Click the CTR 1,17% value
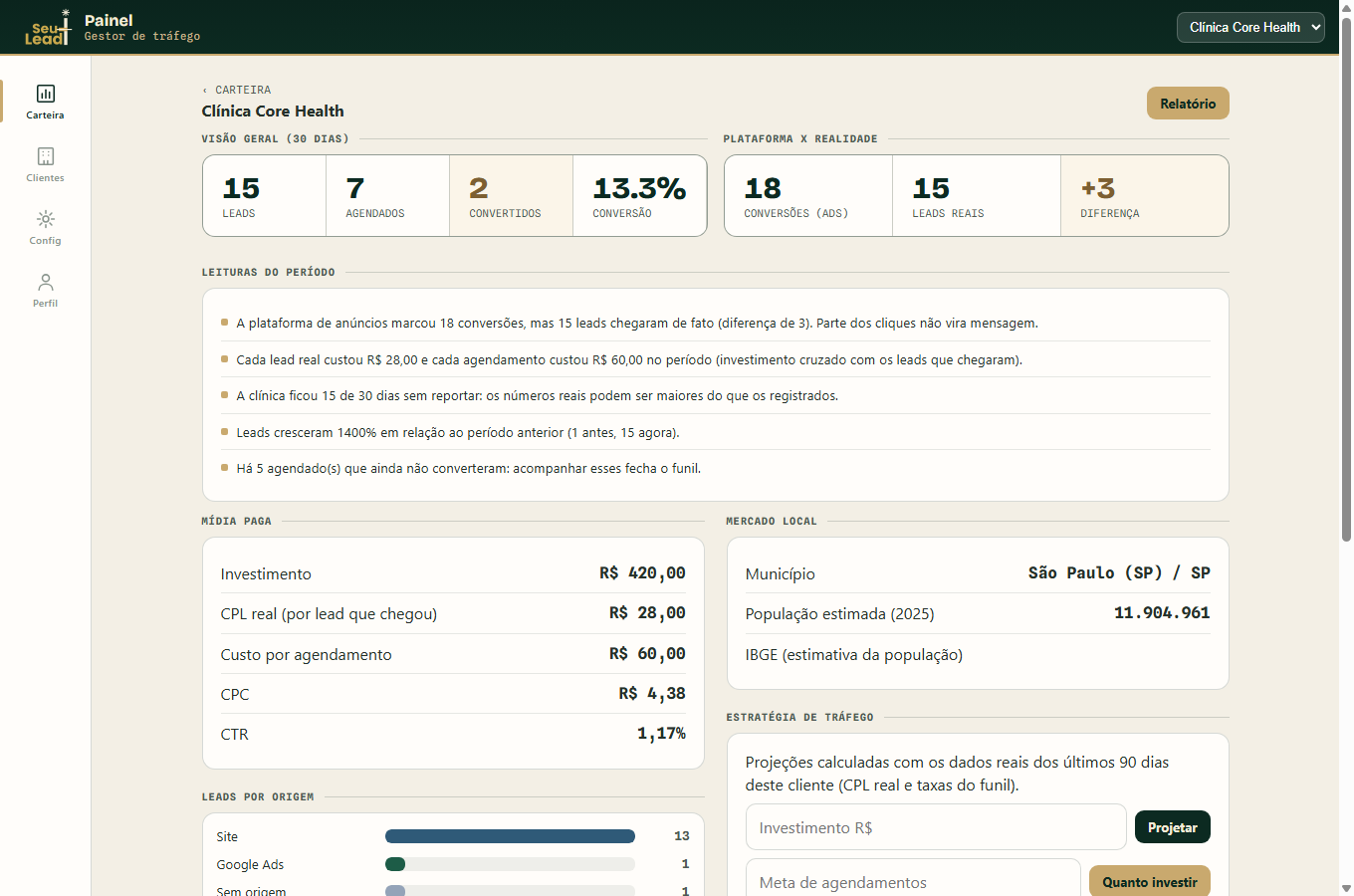The width and height of the screenshot is (1354, 896). click(x=661, y=734)
